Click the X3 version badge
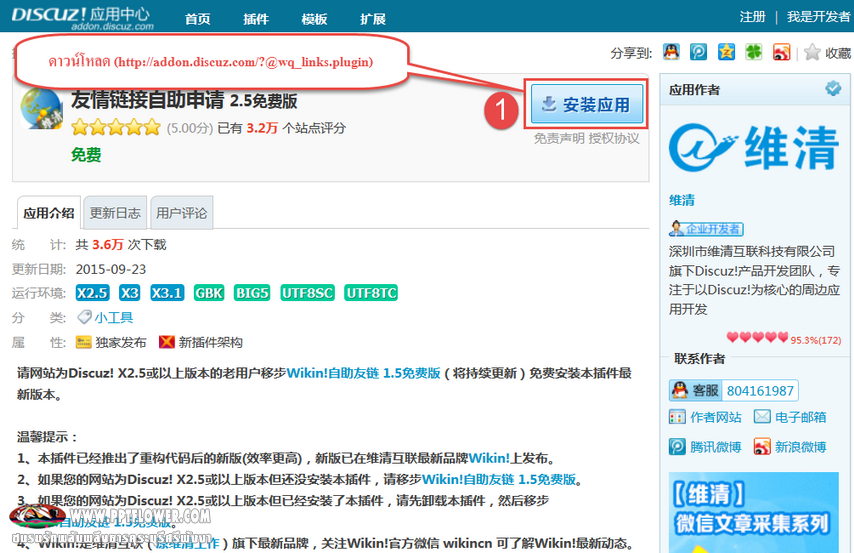The width and height of the screenshot is (854, 553). coord(130,293)
